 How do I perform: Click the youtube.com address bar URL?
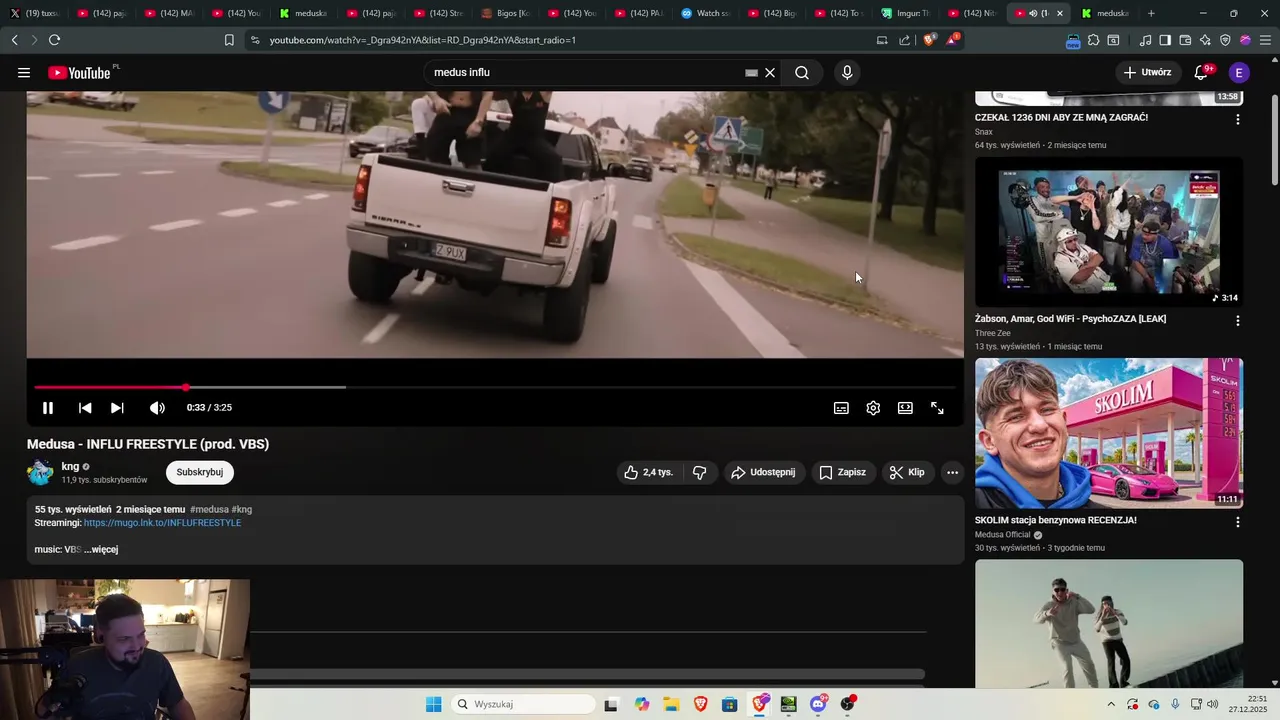(422, 40)
